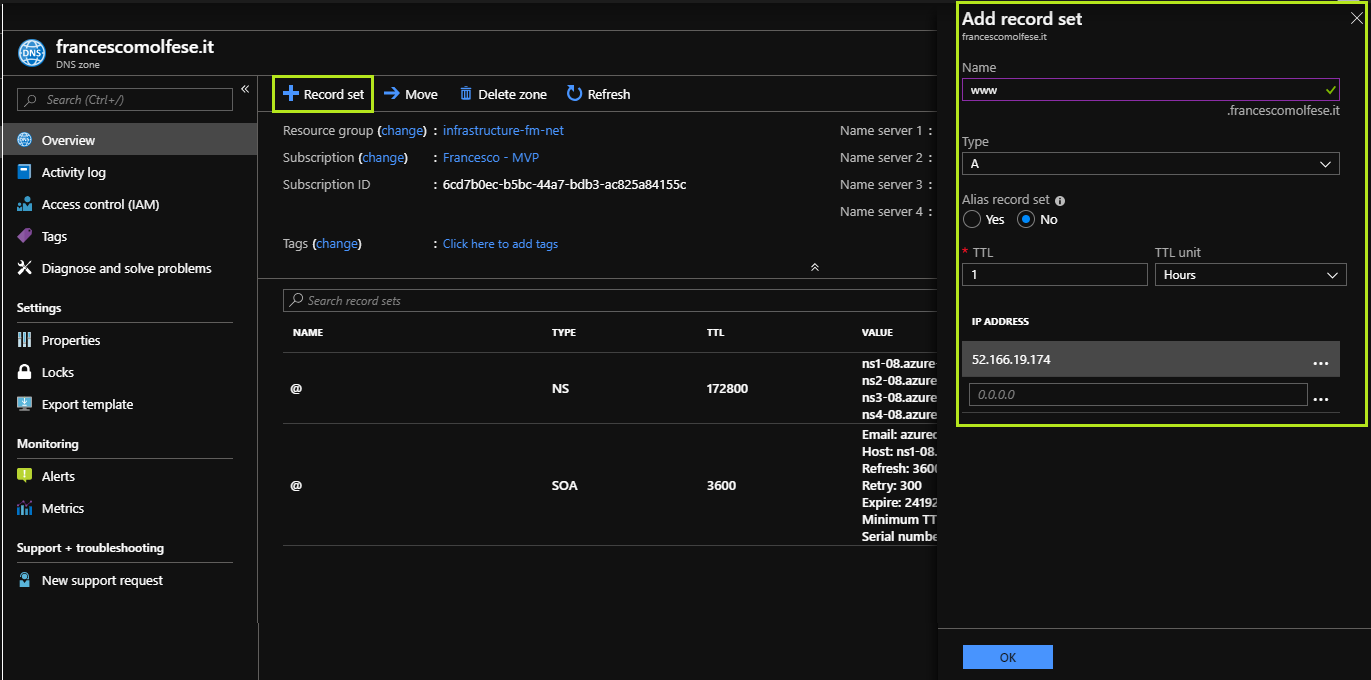Click 'Click here to add tags' link
This screenshot has width=1371, height=680.
click(500, 244)
